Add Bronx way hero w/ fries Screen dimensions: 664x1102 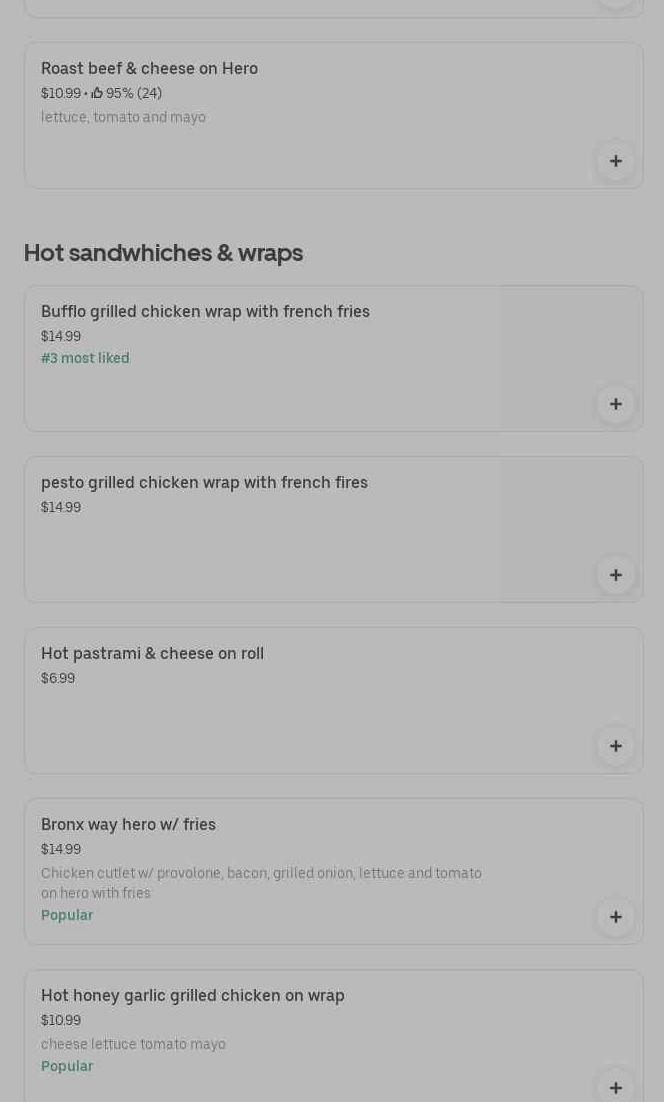[x=615, y=917]
